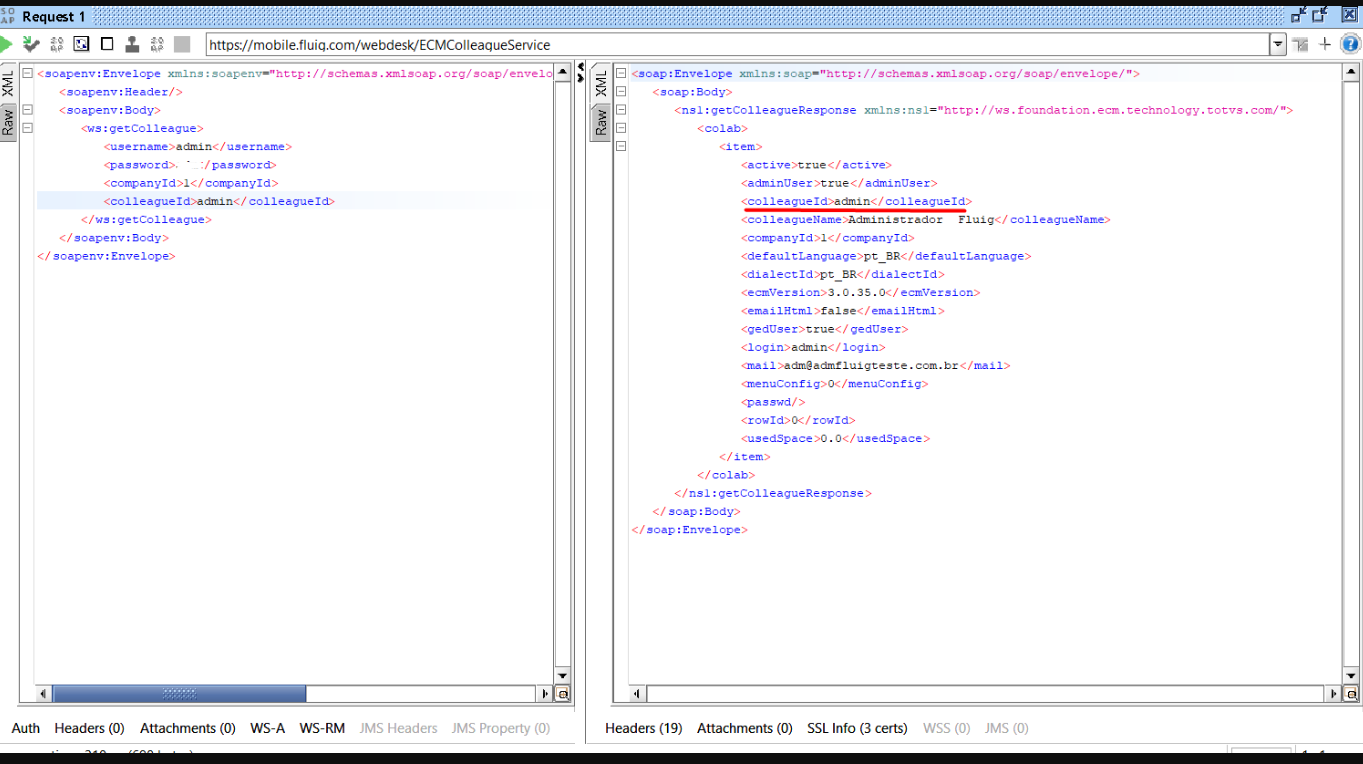The image size is (1363, 764).
Task: Click the username value admin in request
Action: pyautogui.click(x=194, y=147)
